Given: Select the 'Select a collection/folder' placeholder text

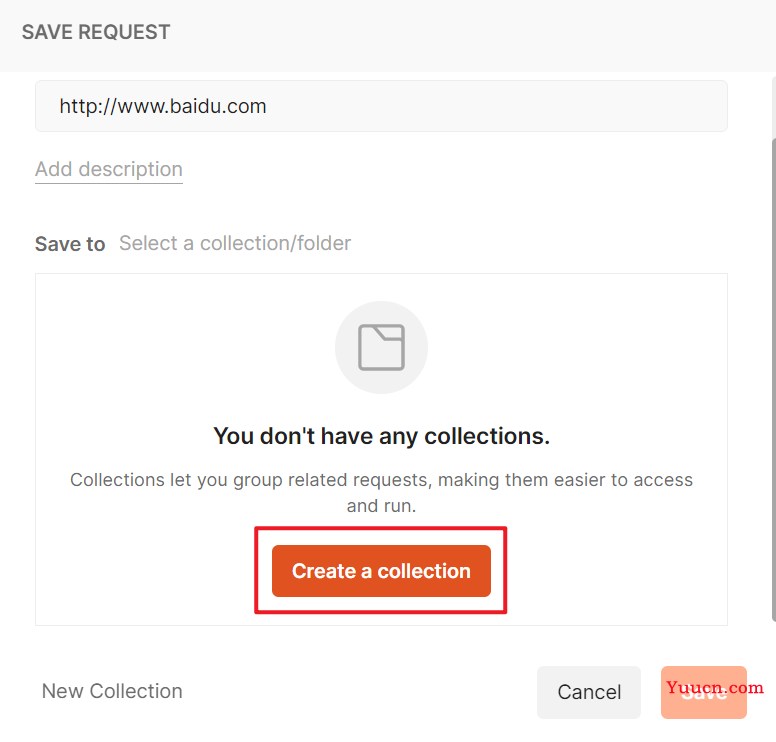Looking at the screenshot, I should pyautogui.click(x=235, y=244).
